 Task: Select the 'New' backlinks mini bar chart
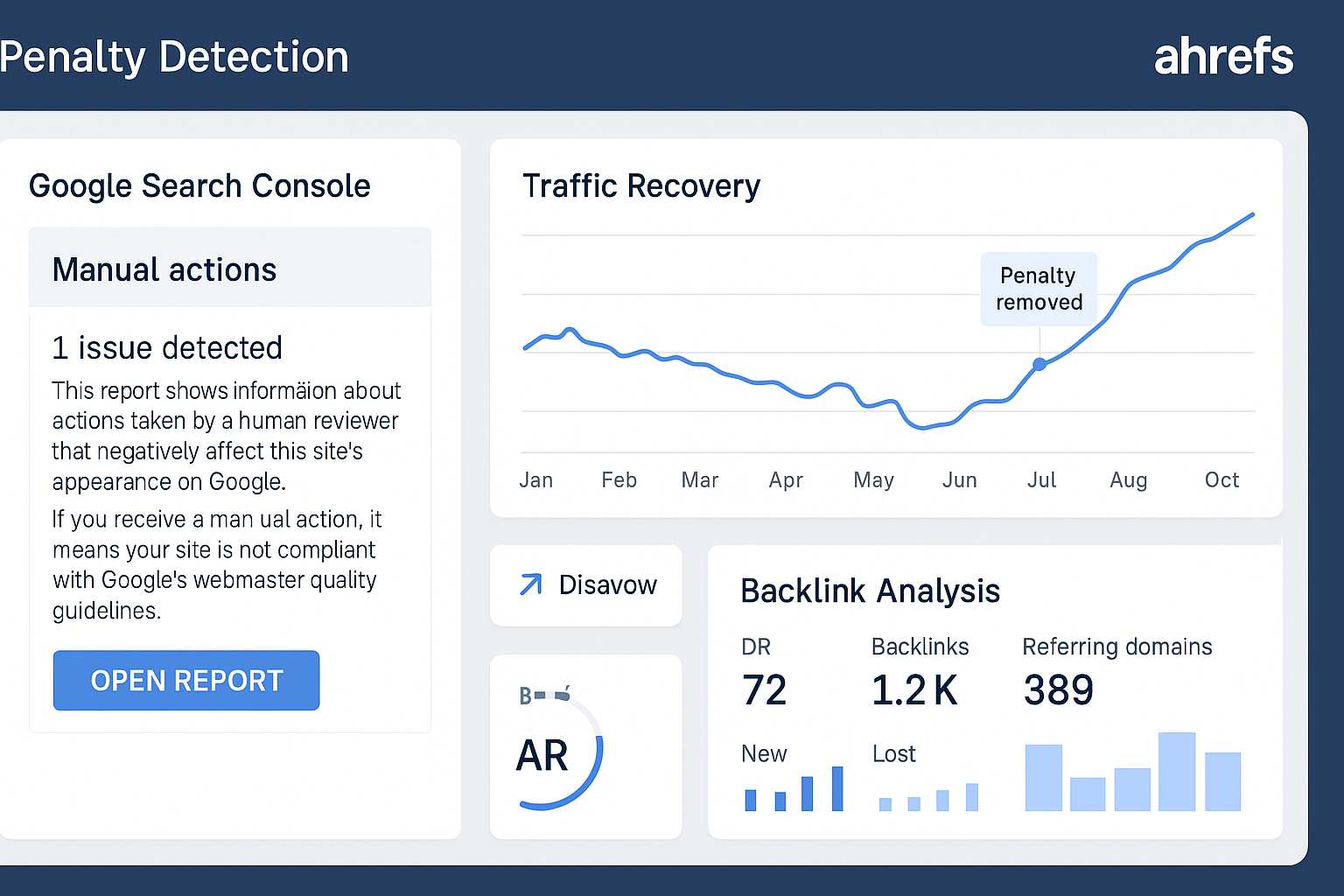pos(794,790)
